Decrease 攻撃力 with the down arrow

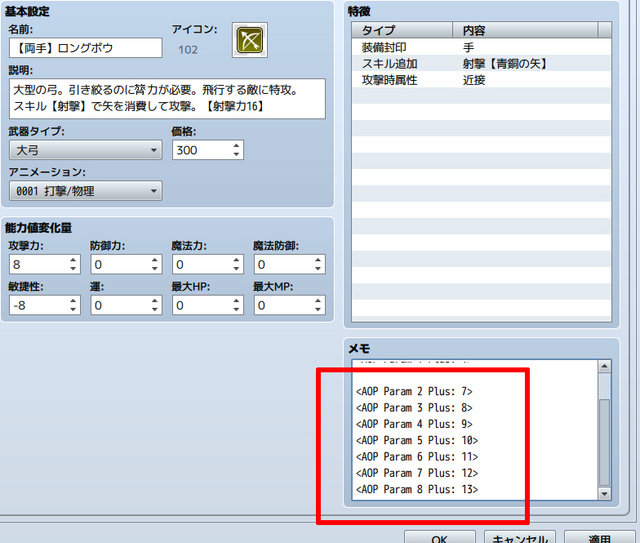[73, 269]
